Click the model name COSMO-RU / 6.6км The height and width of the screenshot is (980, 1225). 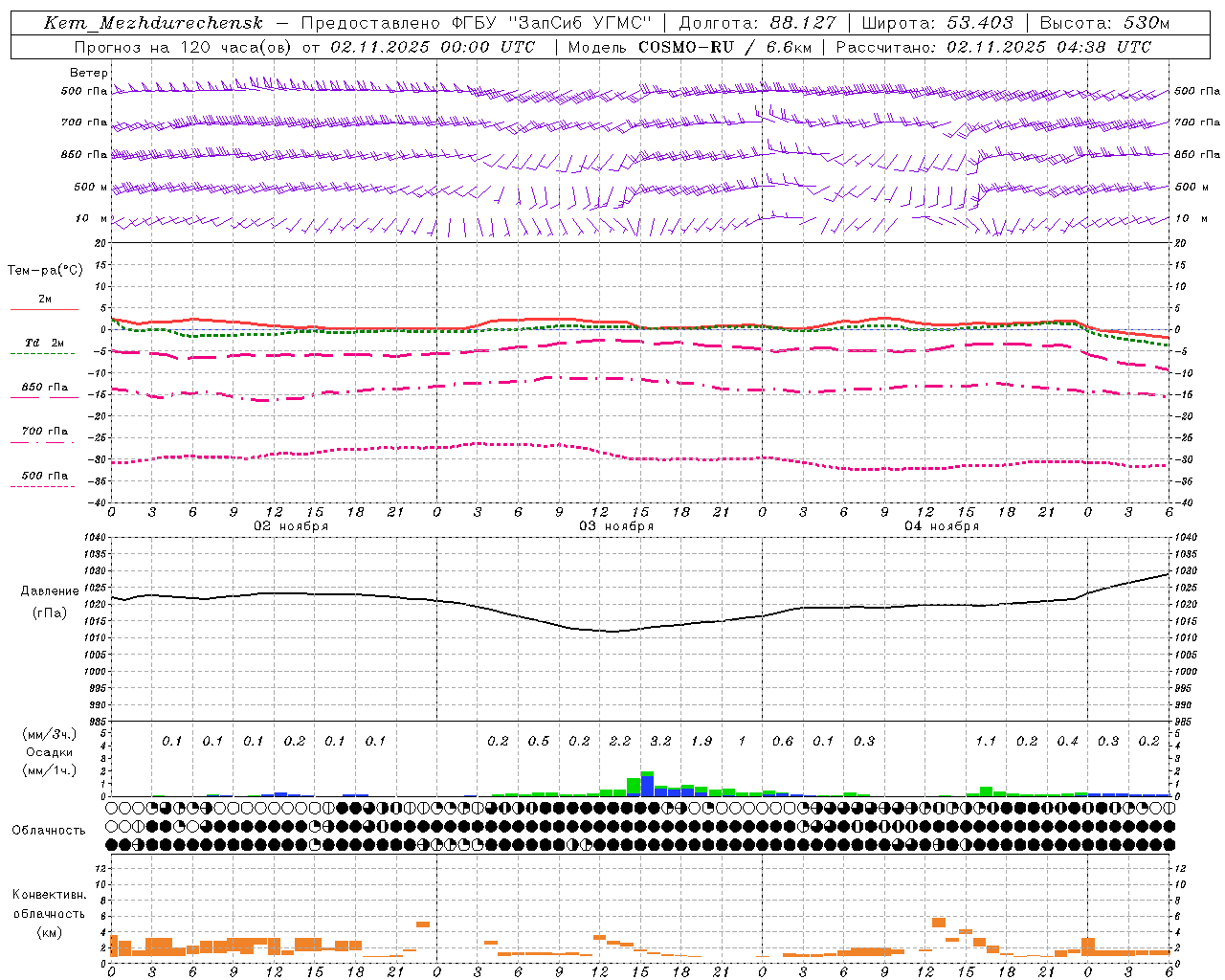point(726,47)
